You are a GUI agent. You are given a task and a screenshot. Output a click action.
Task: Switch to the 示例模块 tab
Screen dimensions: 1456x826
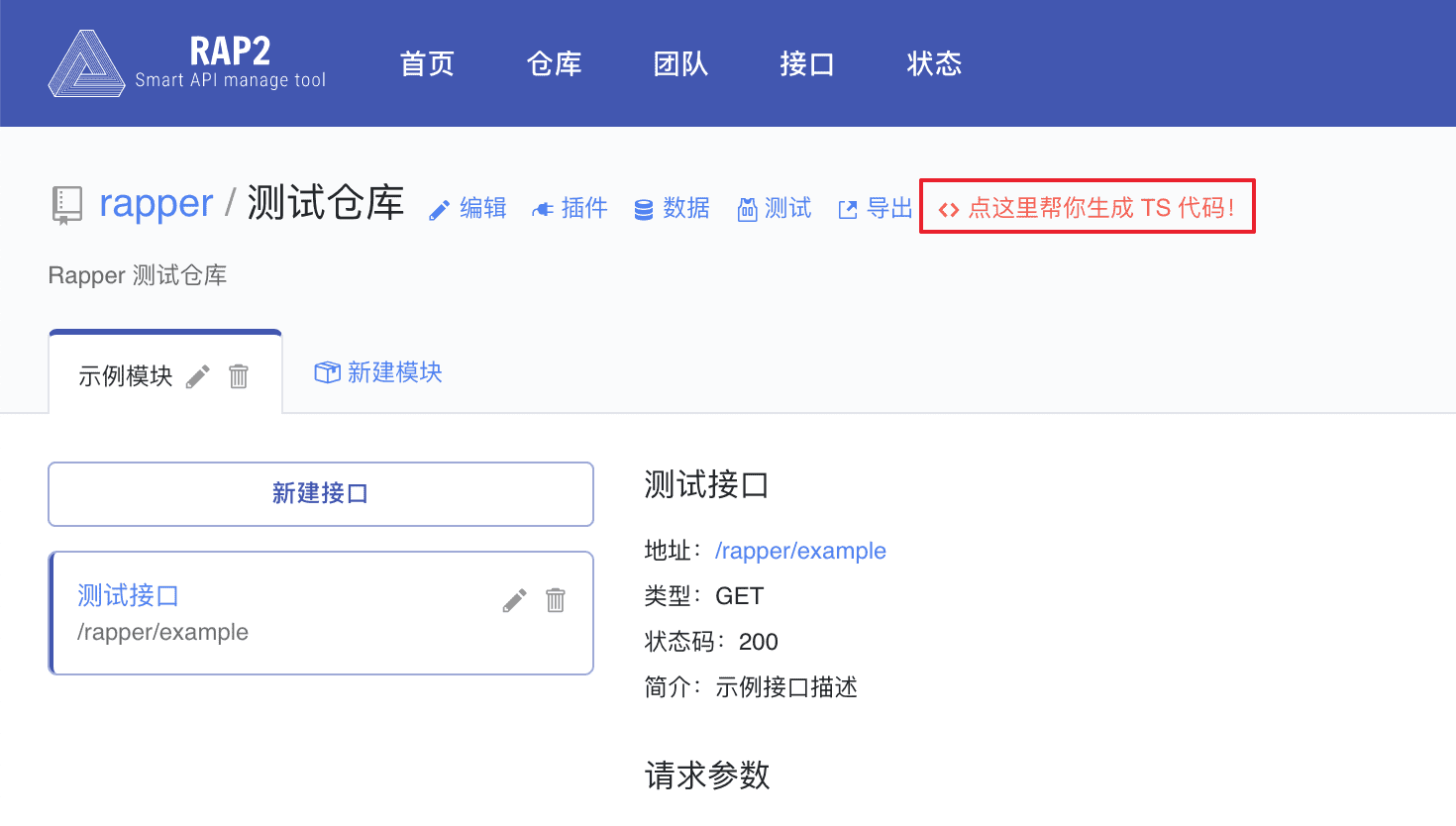pos(126,376)
